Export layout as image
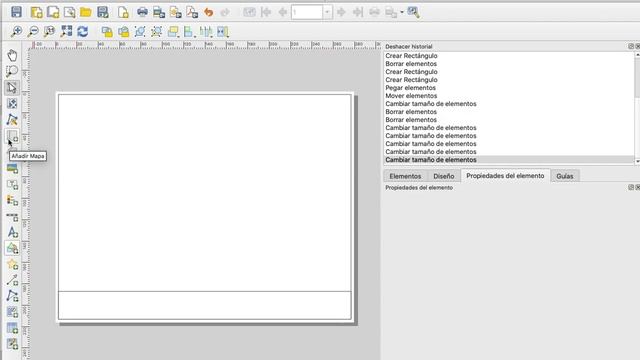 pos(159,12)
